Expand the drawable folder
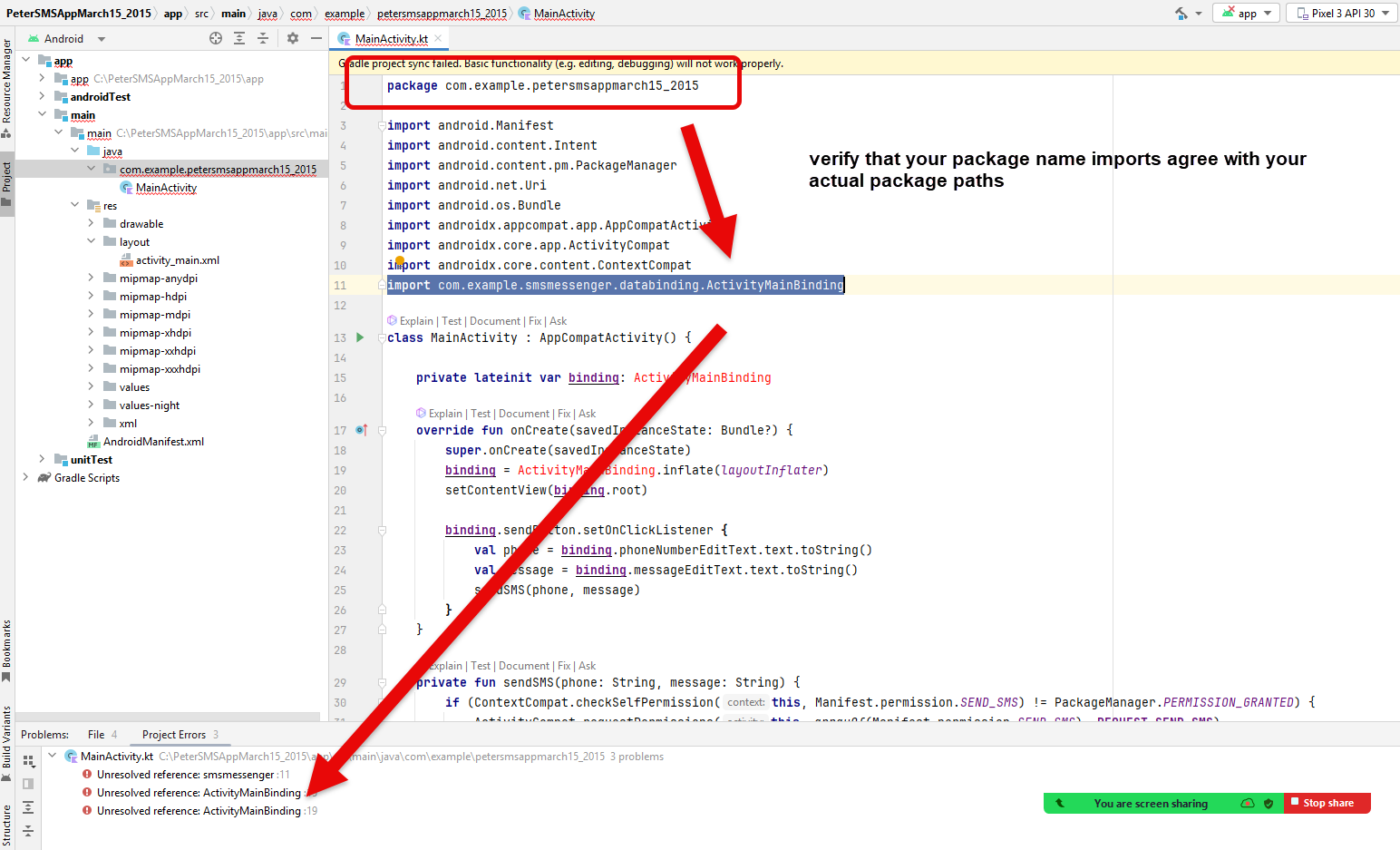1400x850 pixels. pos(92,223)
